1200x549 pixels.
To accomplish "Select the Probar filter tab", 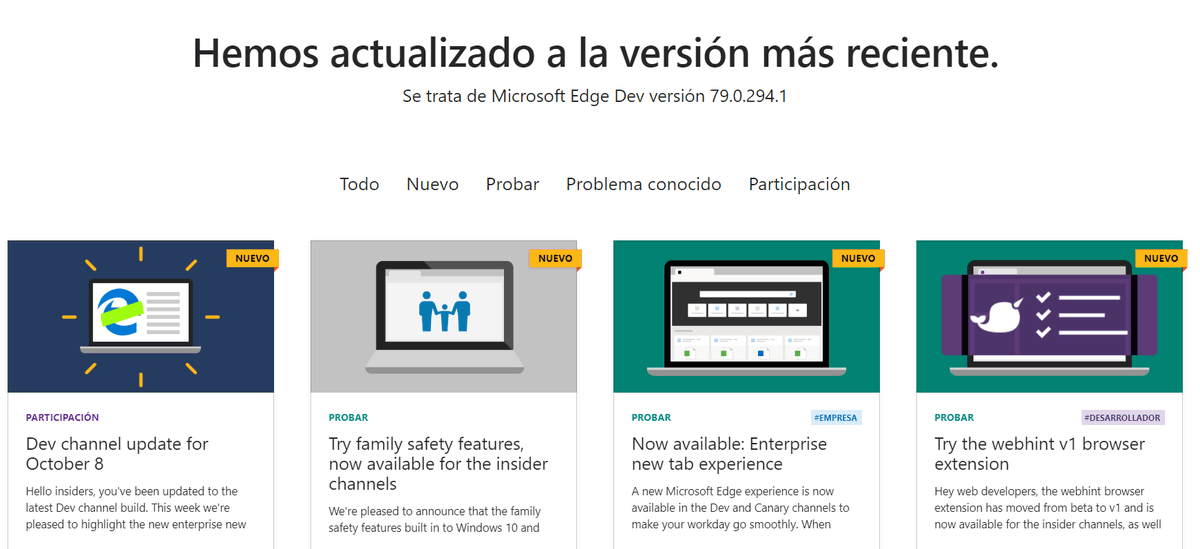I will pos(512,184).
